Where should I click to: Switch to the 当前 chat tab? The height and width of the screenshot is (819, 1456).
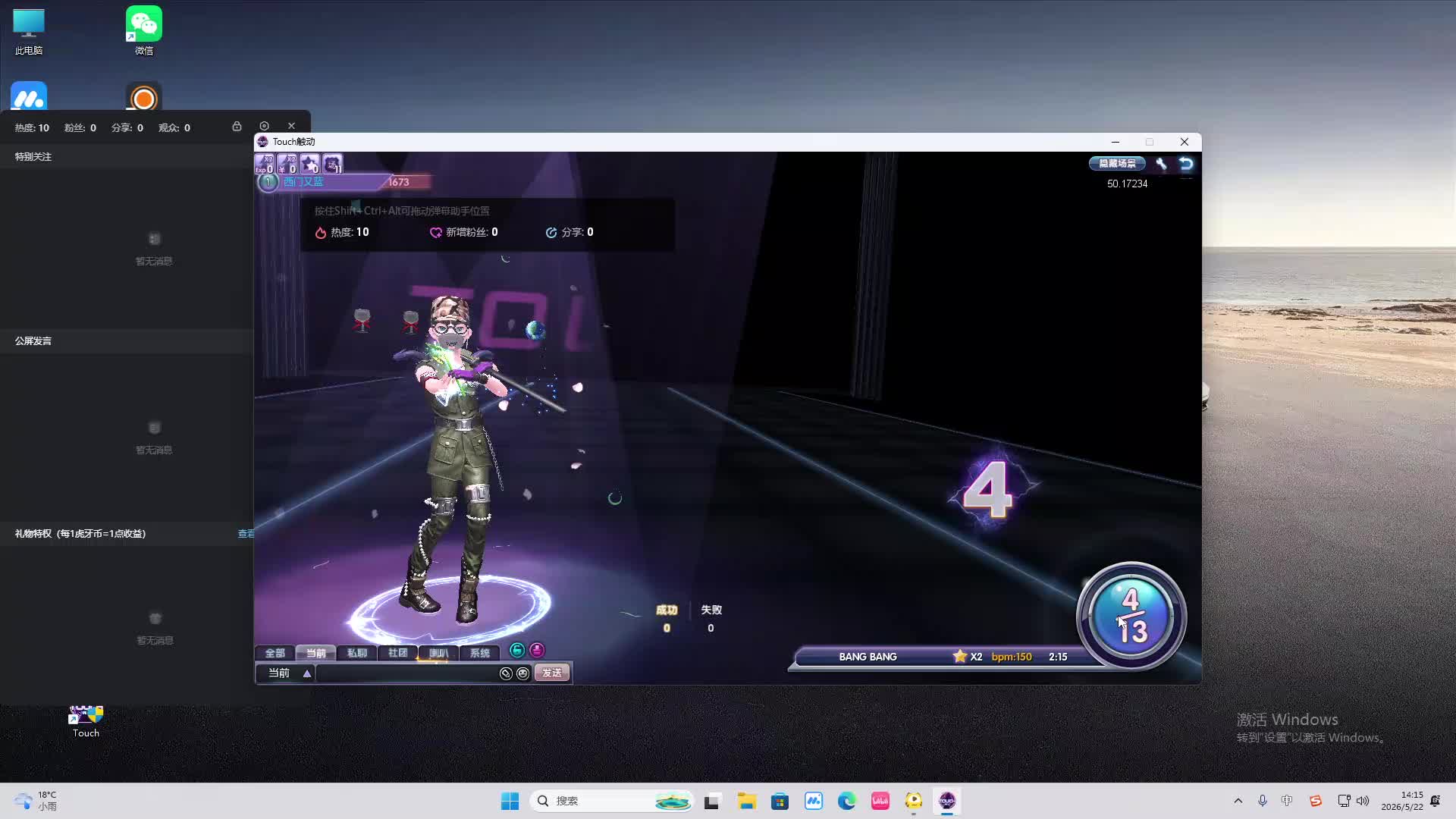coord(315,653)
